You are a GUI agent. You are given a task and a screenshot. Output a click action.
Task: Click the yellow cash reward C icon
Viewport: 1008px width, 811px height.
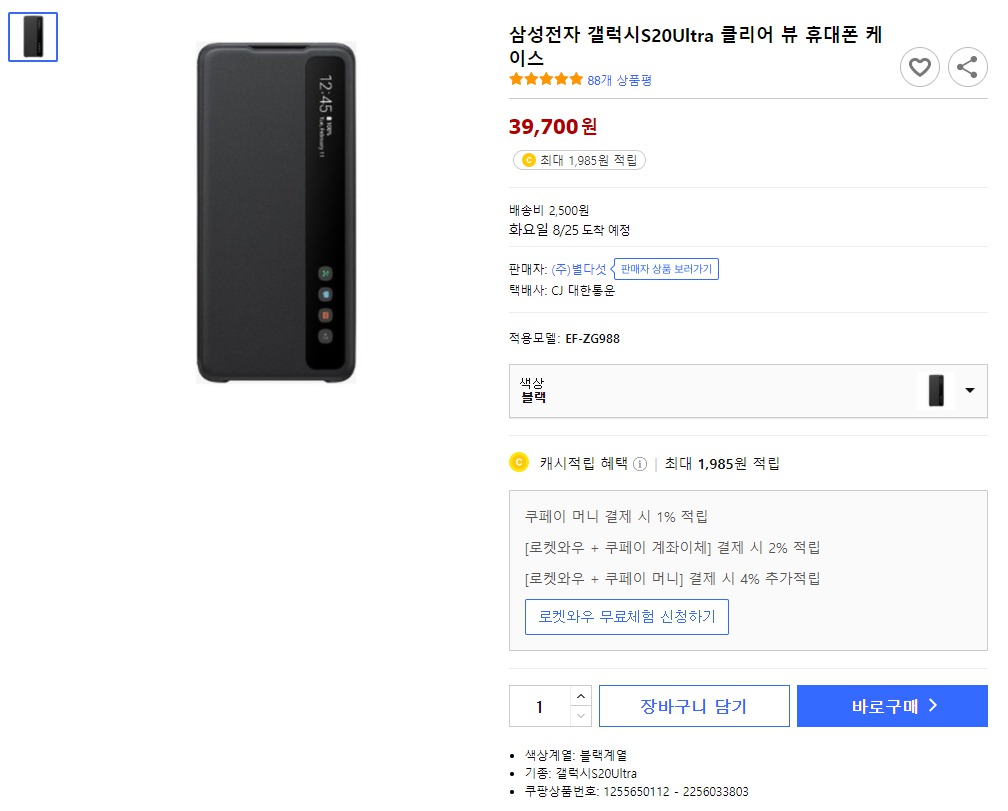point(517,463)
